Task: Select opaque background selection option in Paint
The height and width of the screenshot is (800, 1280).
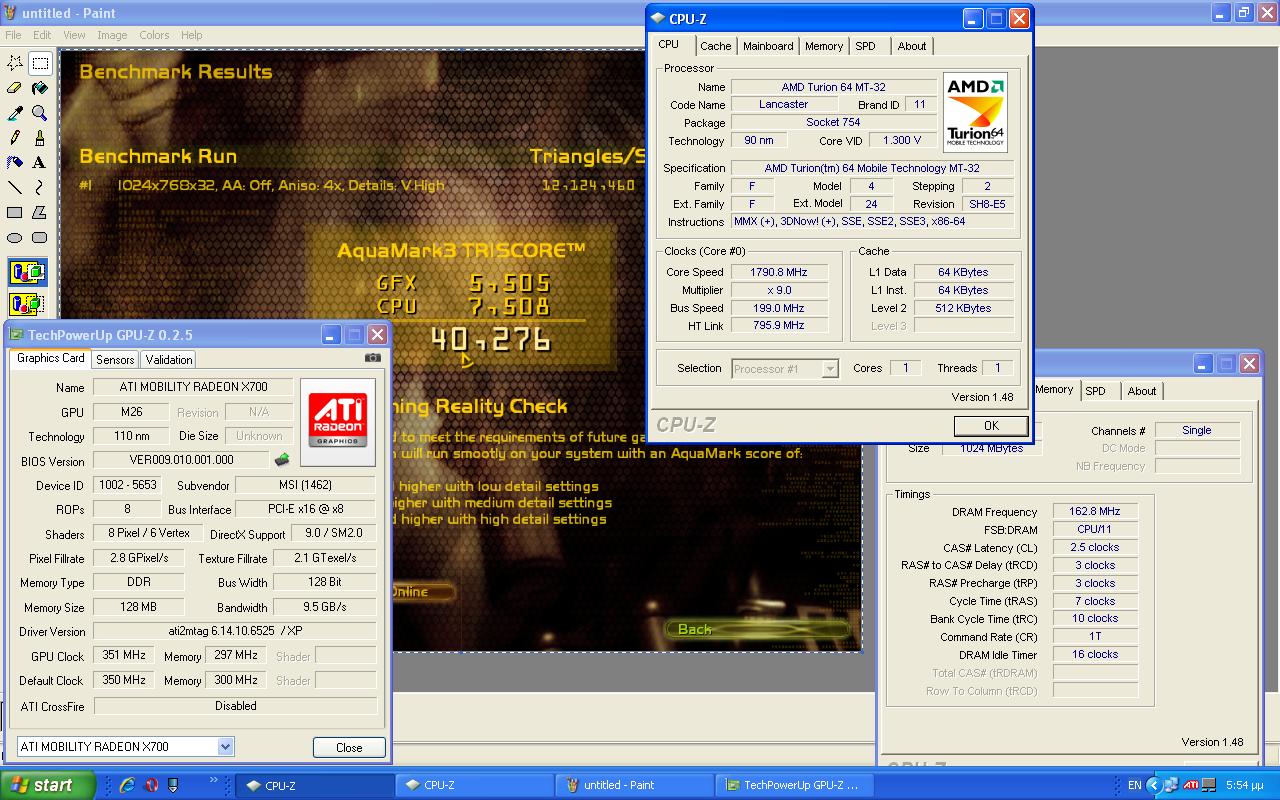Action: tap(27, 272)
